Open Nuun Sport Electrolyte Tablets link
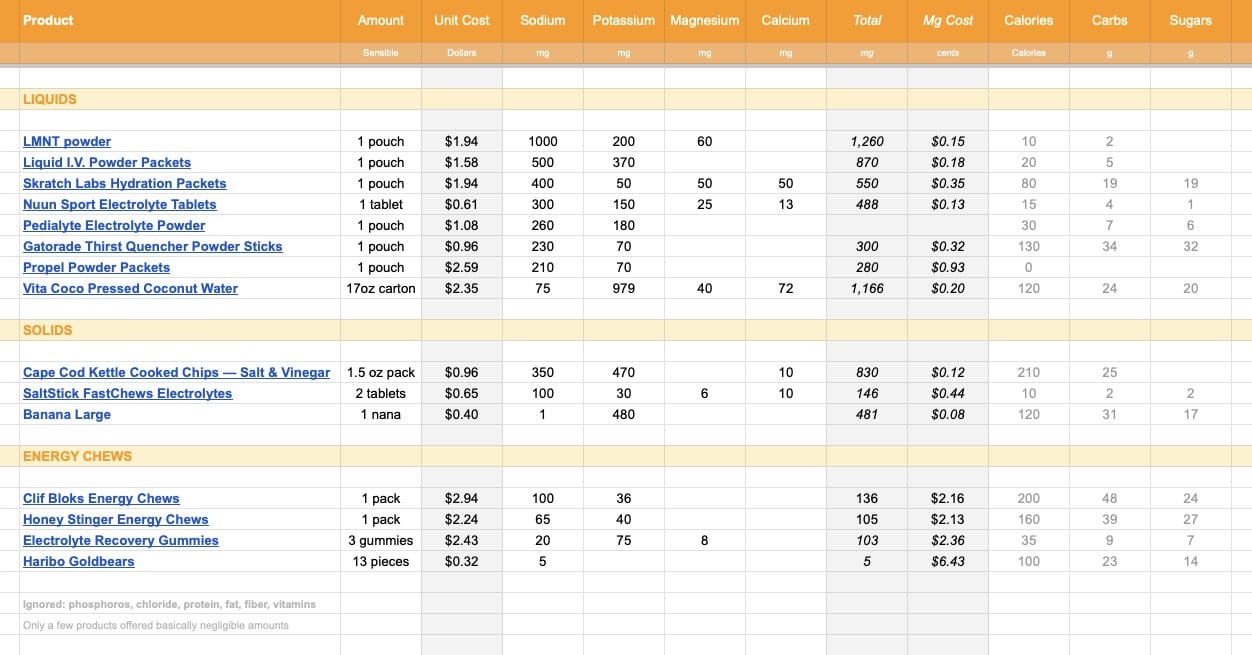Image resolution: width=1252 pixels, height=655 pixels. (x=120, y=204)
